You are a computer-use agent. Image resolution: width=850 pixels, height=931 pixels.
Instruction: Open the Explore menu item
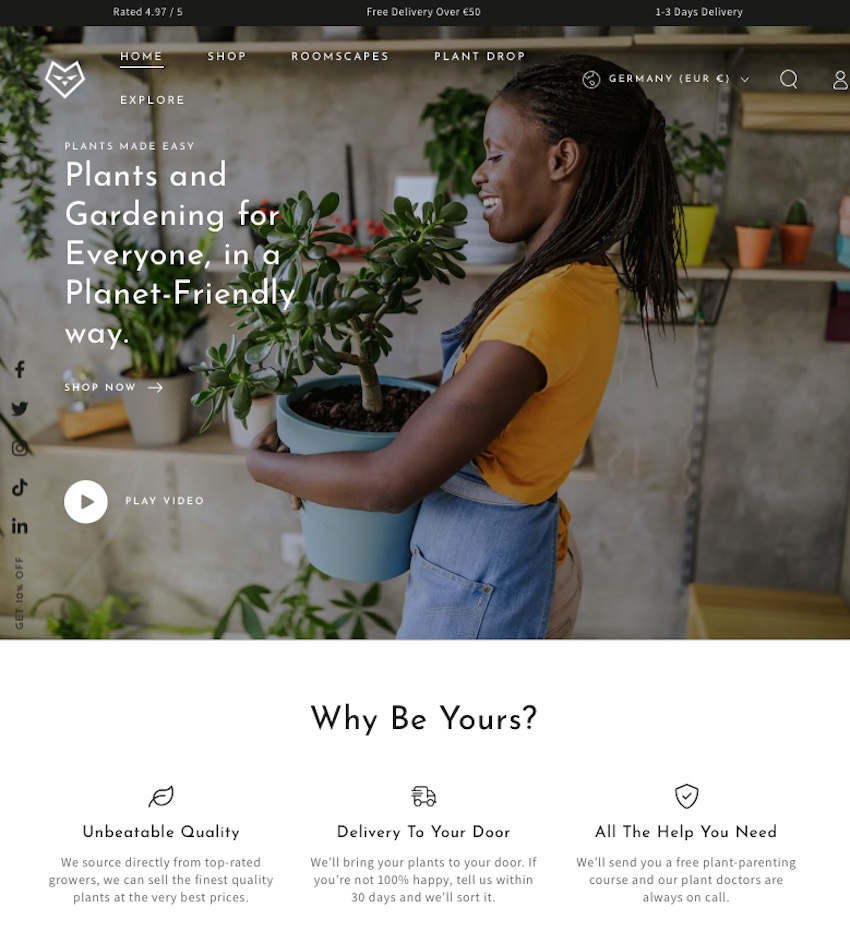(153, 100)
